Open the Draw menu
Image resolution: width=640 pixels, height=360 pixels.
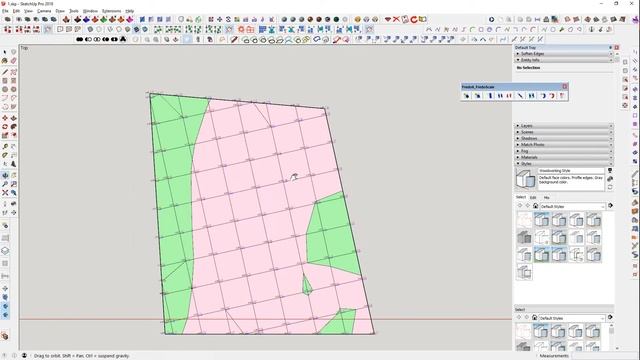[60, 11]
